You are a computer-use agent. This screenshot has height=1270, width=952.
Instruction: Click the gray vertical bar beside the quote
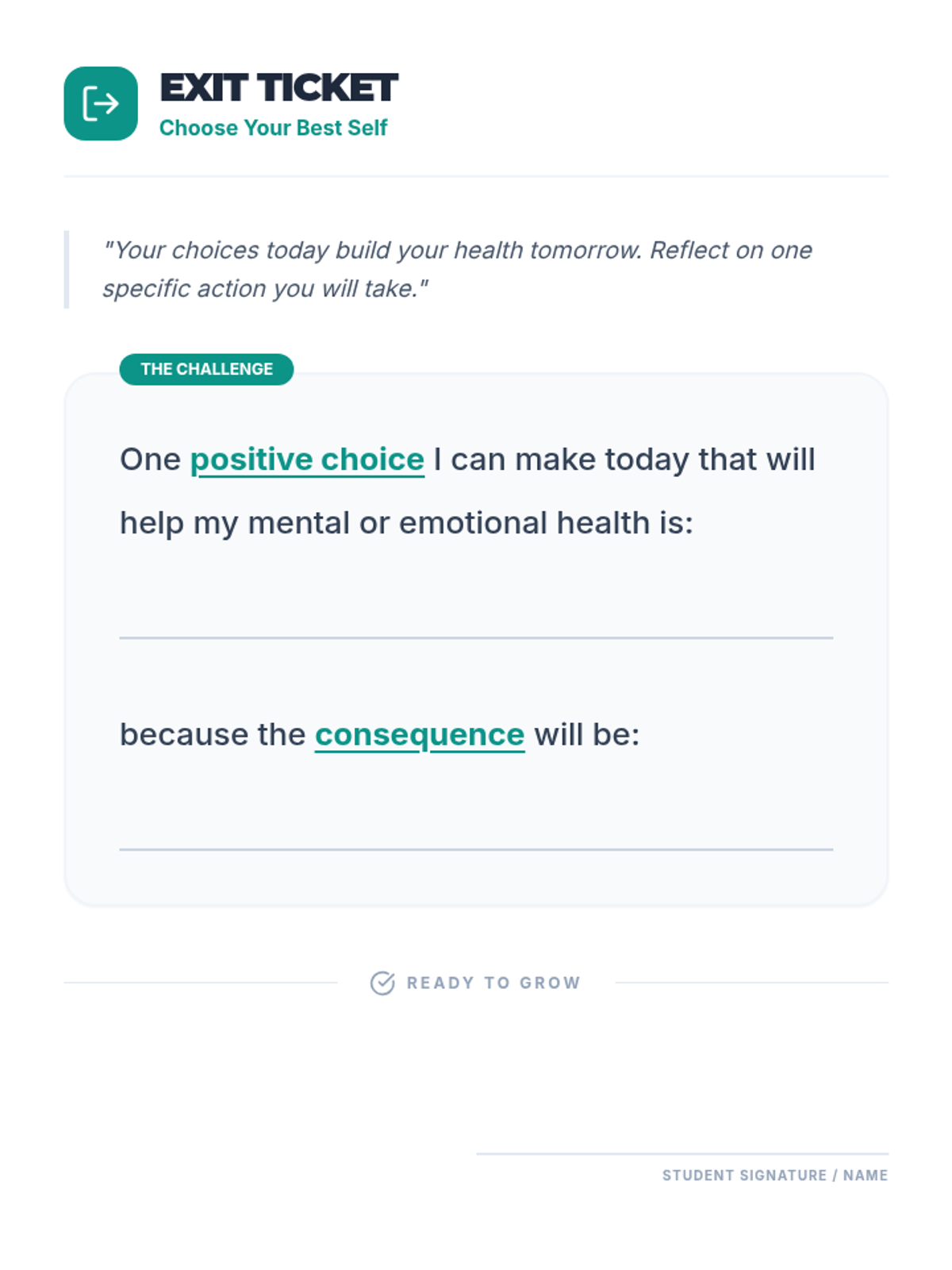point(67,269)
